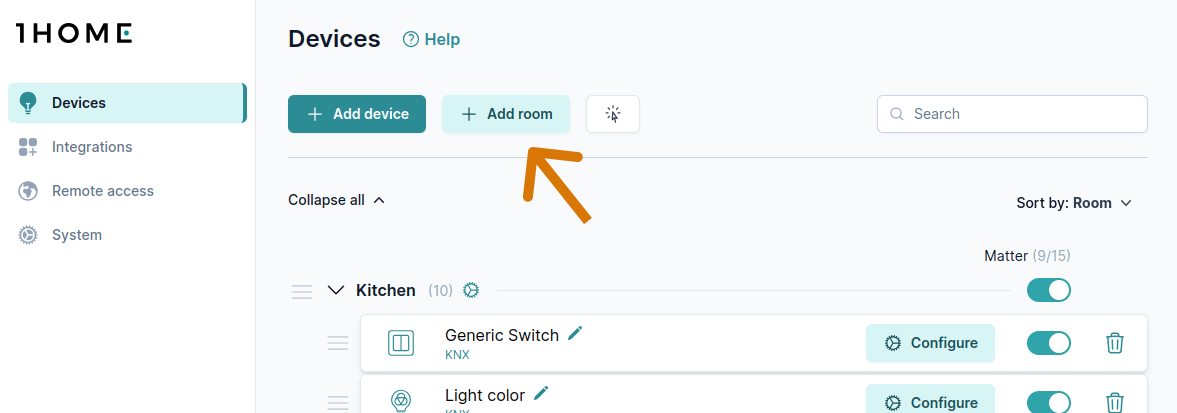Click the Add device button
Image resolution: width=1177 pixels, height=413 pixels.
pyautogui.click(x=357, y=114)
